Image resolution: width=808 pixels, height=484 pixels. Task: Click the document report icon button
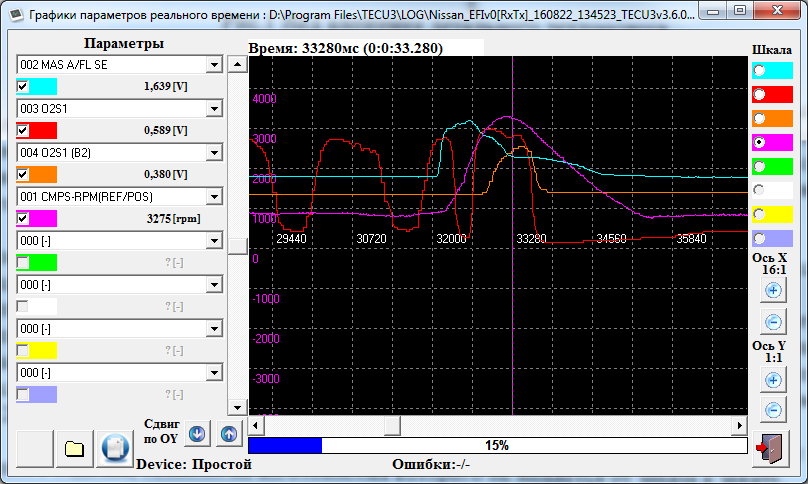tap(115, 446)
